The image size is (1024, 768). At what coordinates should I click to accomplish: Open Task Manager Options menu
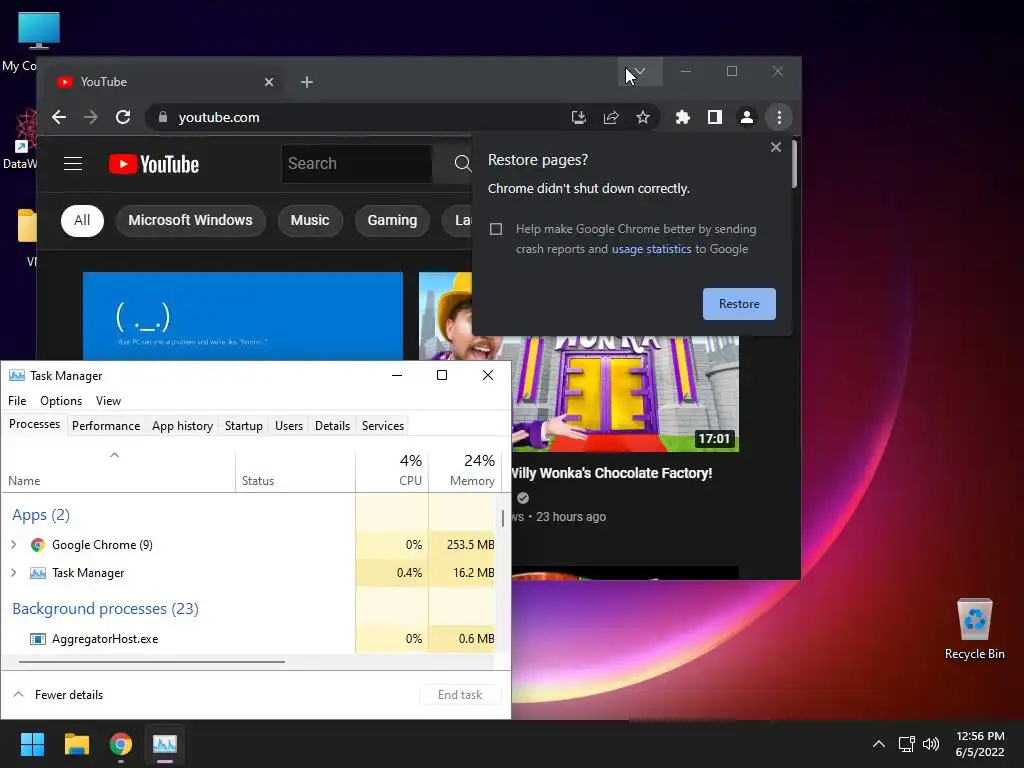pos(61,400)
